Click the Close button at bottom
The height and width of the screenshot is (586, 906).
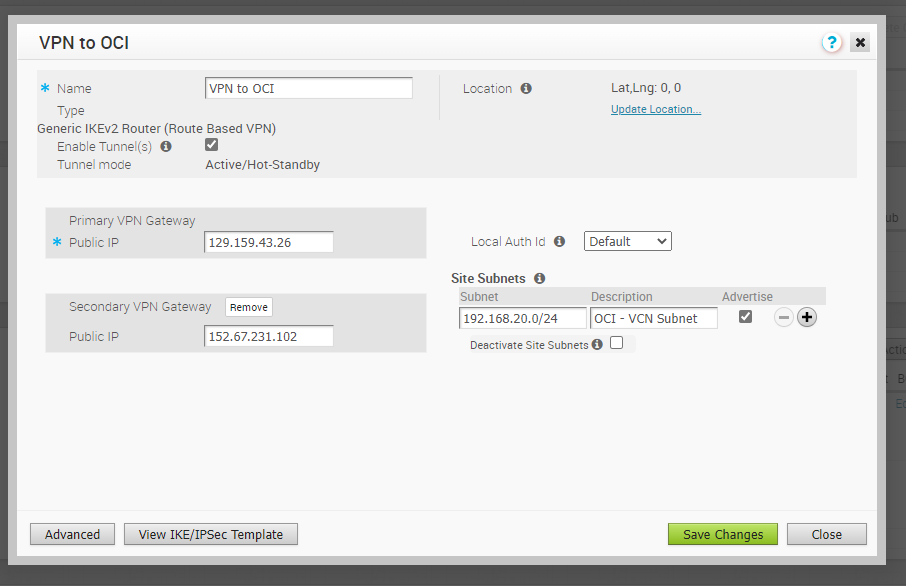tap(826, 534)
